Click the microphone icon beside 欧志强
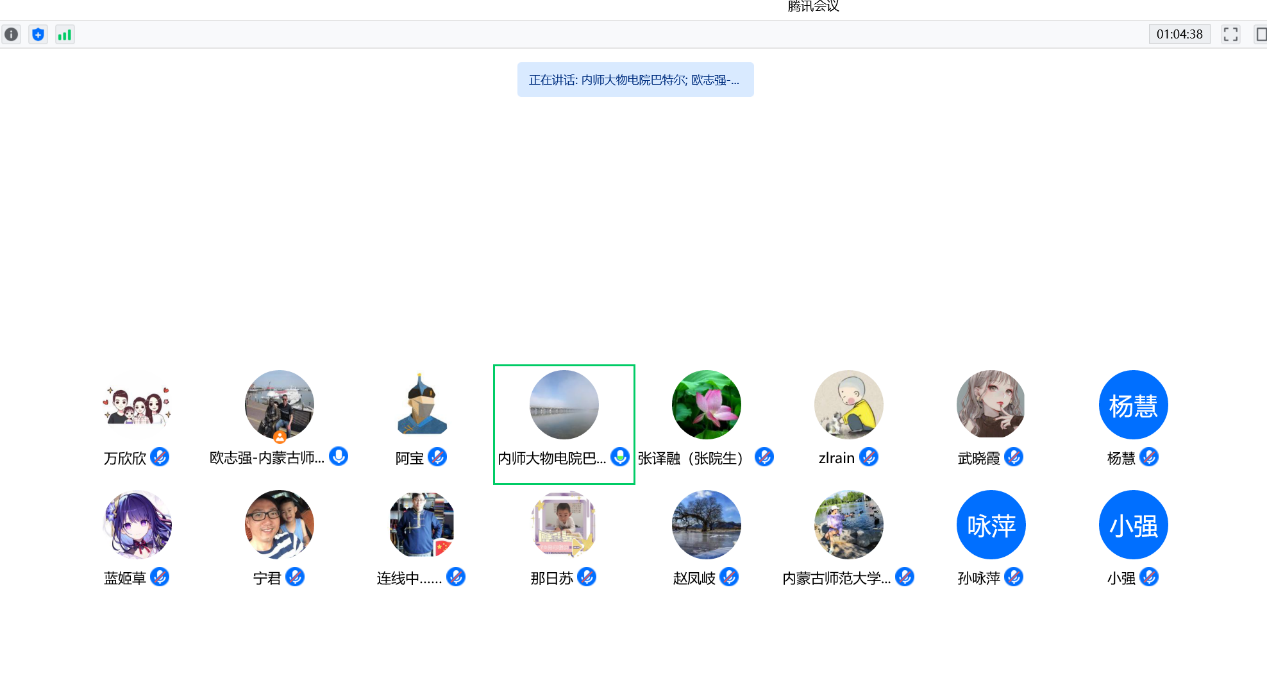 (x=339, y=456)
